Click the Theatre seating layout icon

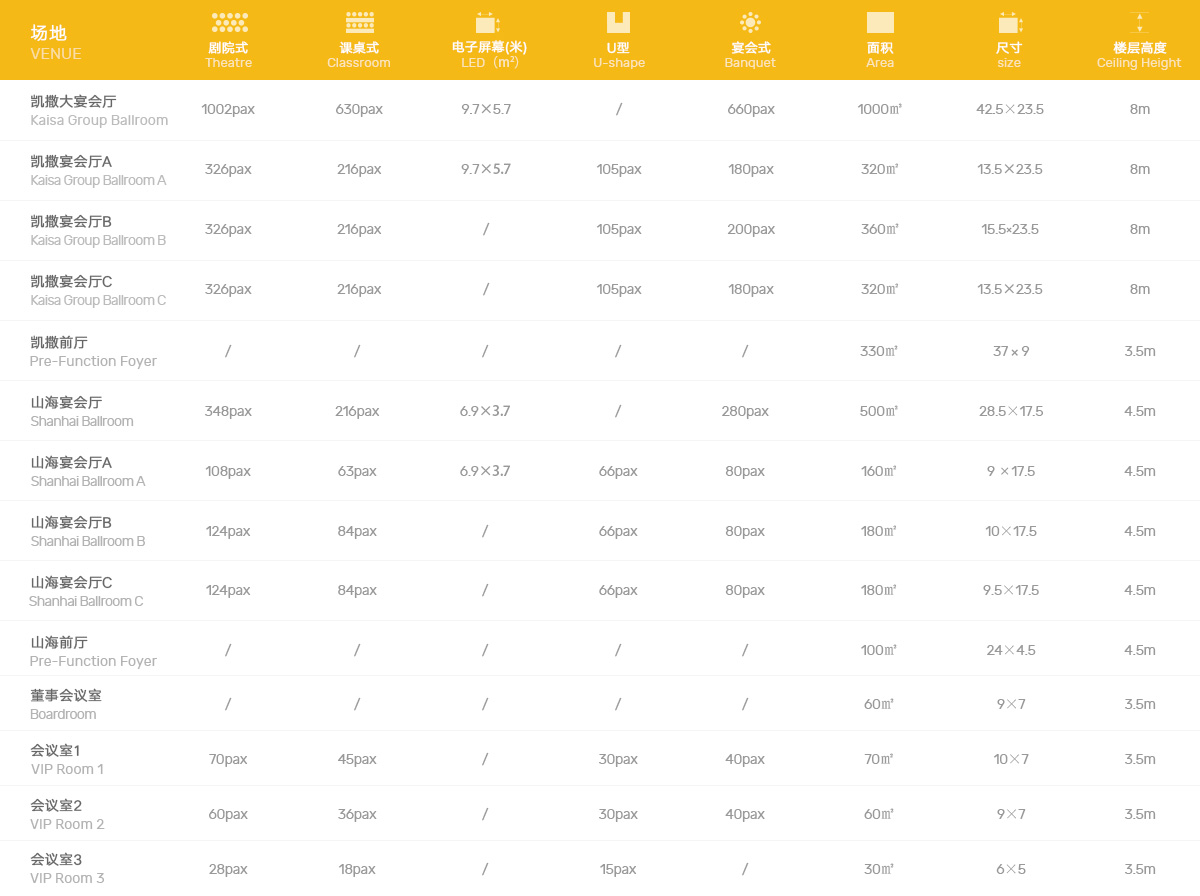pyautogui.click(x=229, y=23)
